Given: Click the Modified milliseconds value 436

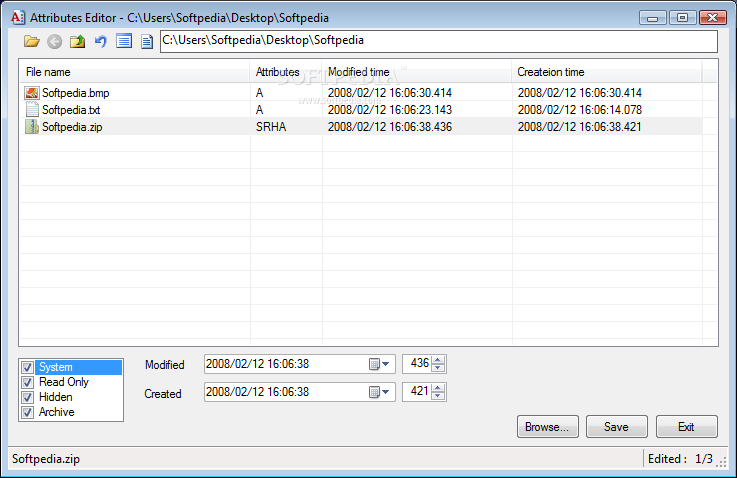Looking at the screenshot, I should point(419,363).
